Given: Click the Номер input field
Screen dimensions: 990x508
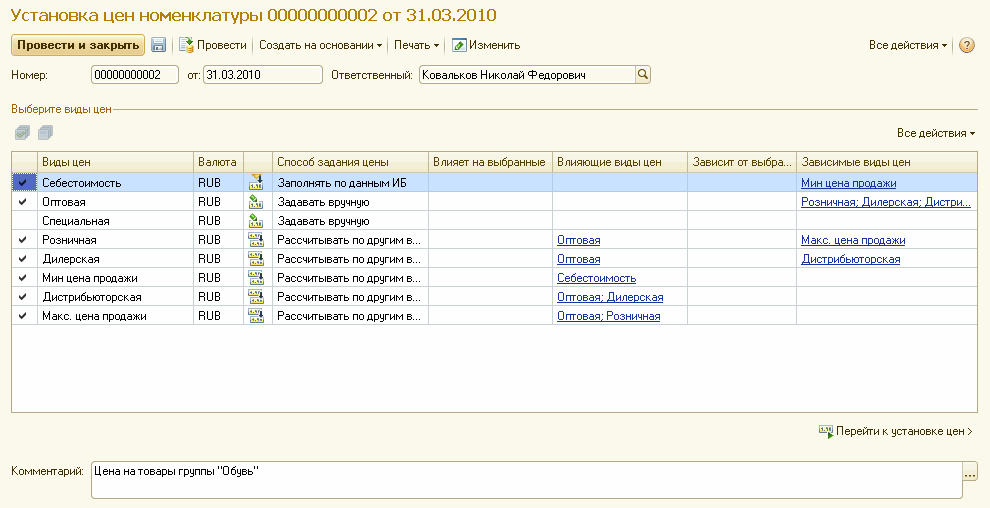Looking at the screenshot, I should (x=134, y=74).
